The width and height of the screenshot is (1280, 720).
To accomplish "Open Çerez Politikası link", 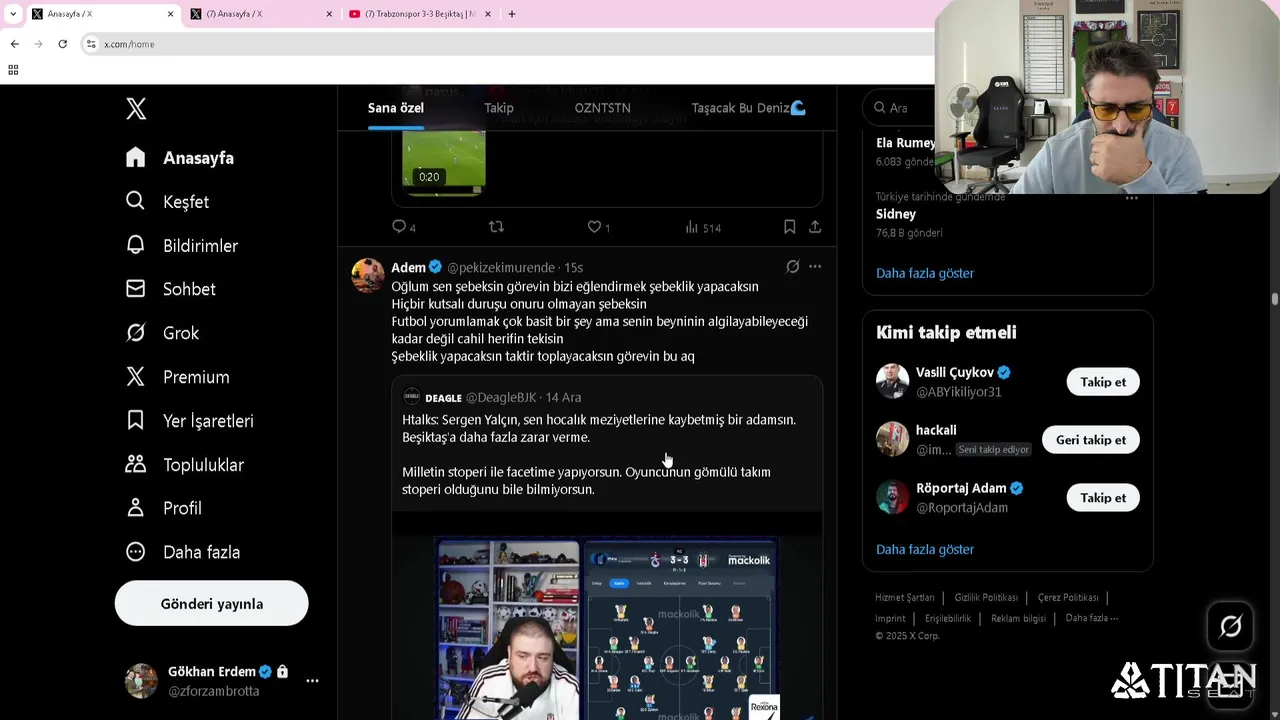I will click(1068, 598).
